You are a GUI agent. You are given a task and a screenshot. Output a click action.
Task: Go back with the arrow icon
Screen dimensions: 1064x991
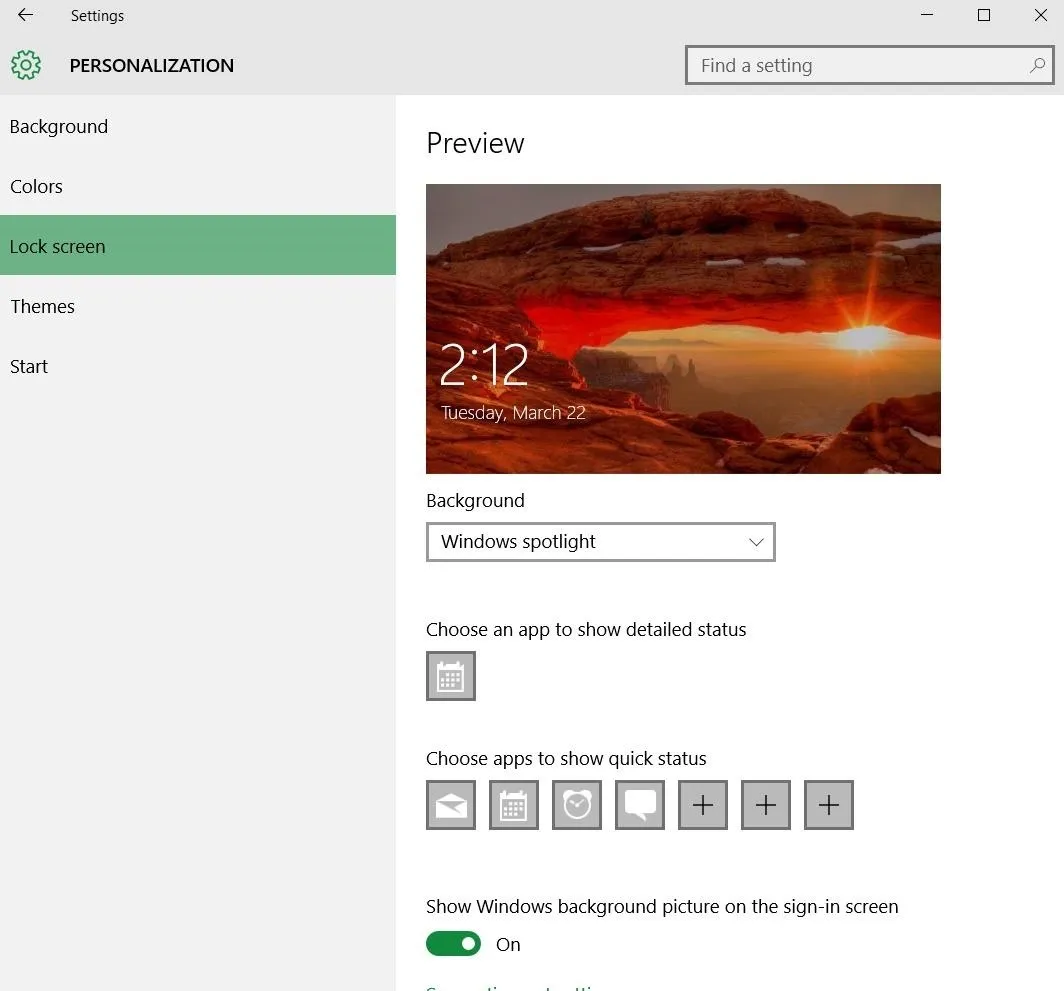coord(25,15)
